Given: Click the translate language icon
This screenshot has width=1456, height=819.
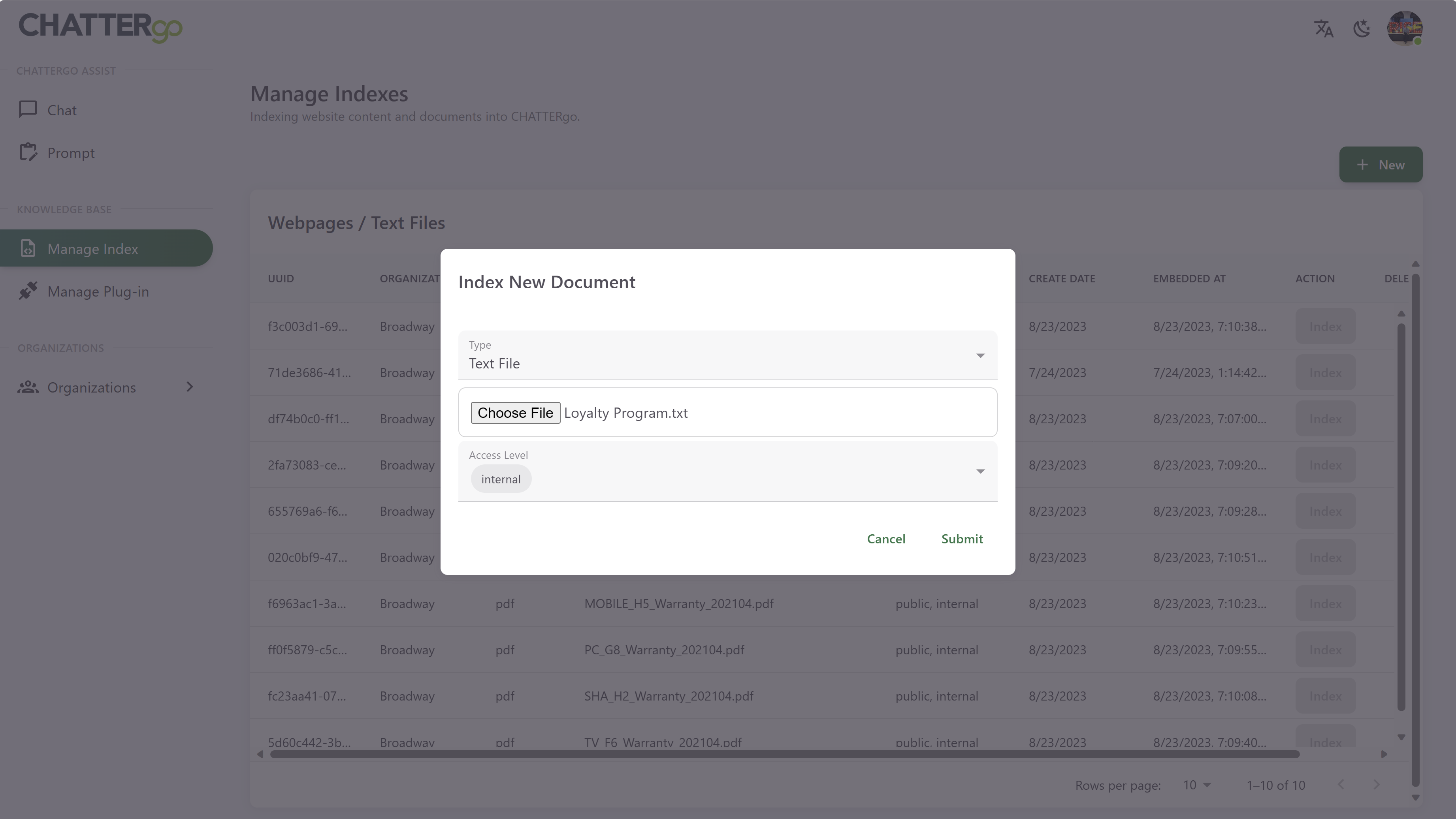Looking at the screenshot, I should pyautogui.click(x=1323, y=28).
